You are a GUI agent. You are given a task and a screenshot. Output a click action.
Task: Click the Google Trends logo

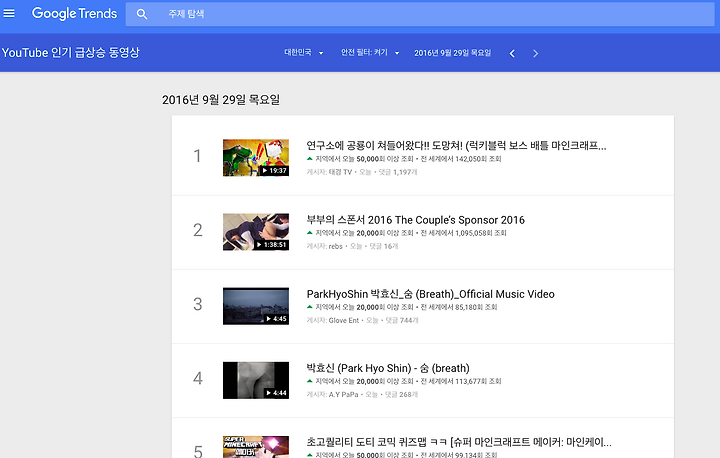[74, 13]
